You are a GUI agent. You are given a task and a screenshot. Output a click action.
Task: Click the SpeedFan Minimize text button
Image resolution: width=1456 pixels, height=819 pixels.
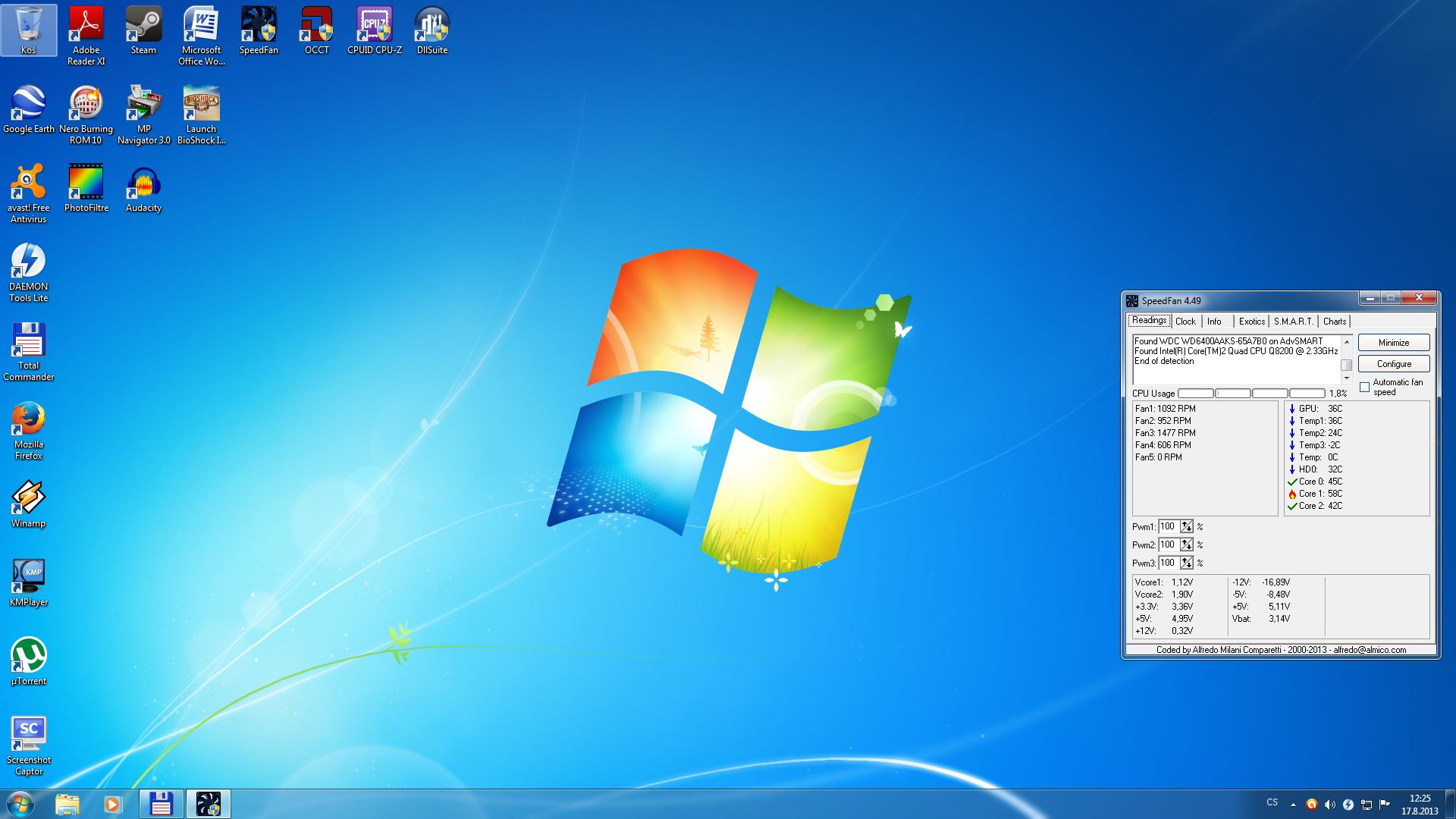pyautogui.click(x=1394, y=343)
